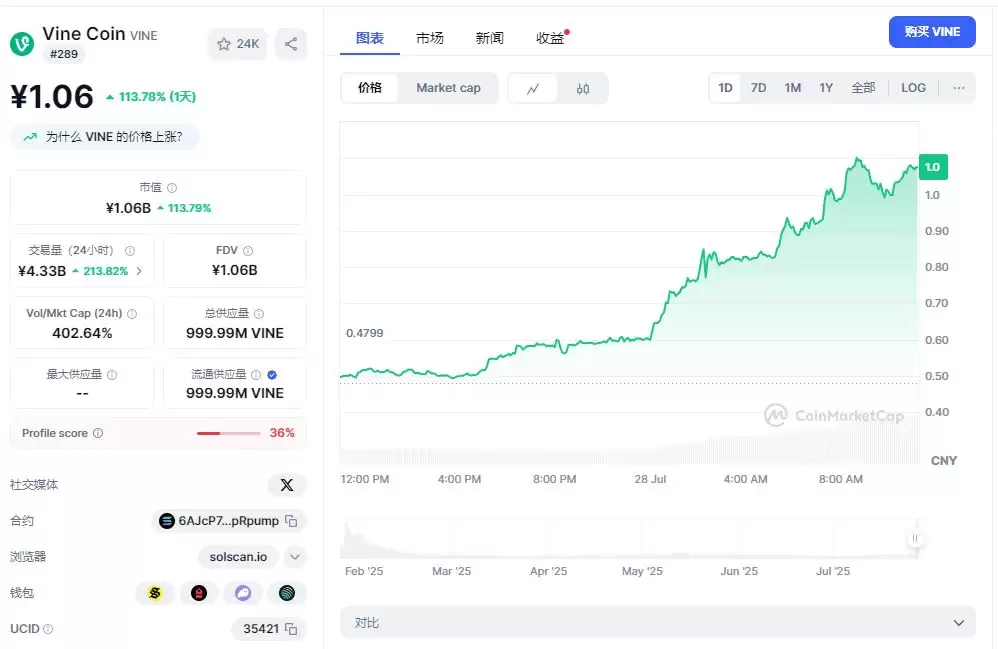Viewport: 998px width, 649px height.
Task: Select the candlestick chart icon
Action: tap(583, 88)
